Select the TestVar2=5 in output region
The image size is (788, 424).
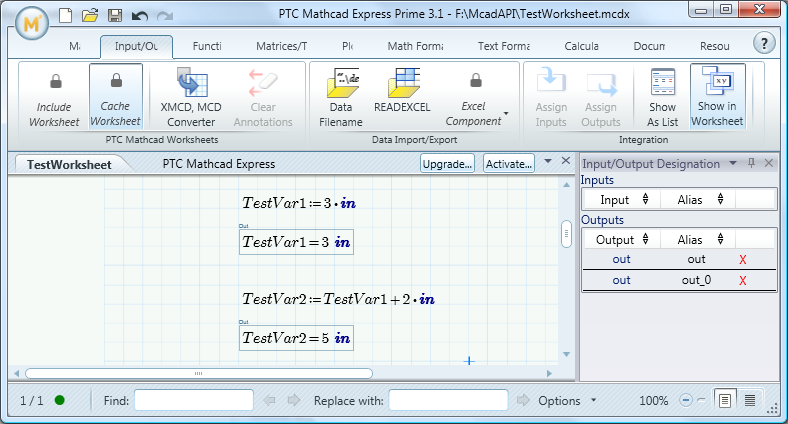297,338
